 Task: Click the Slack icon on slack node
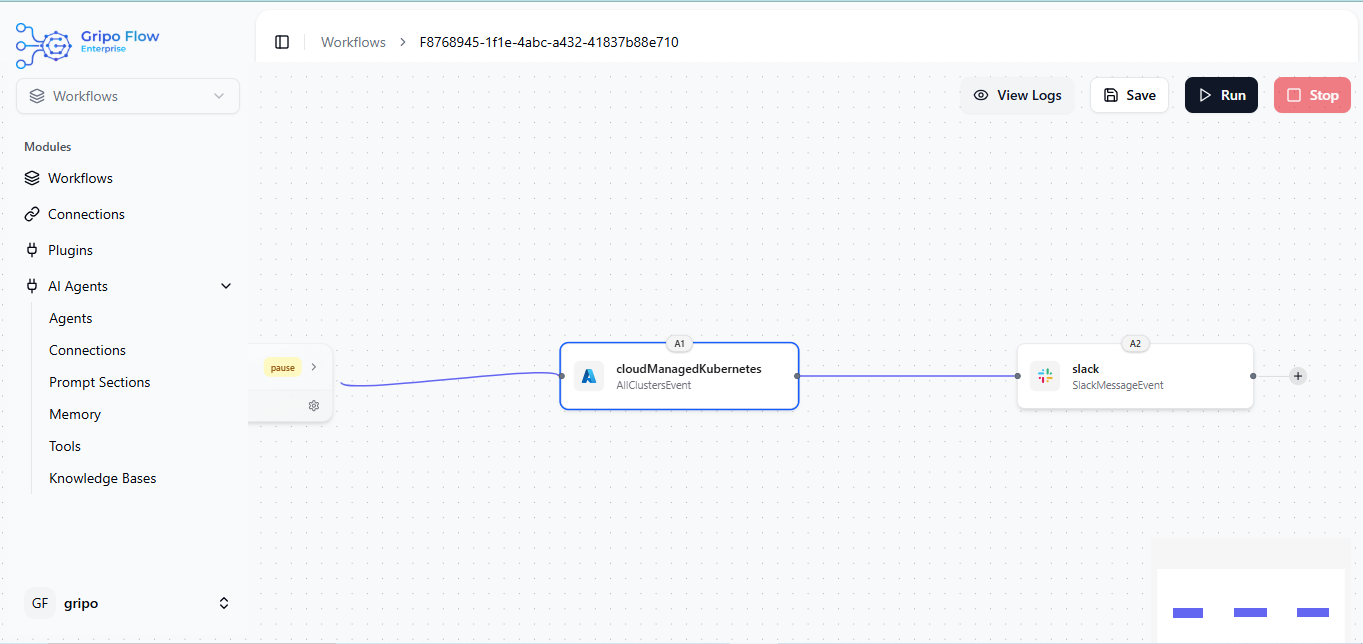point(1045,376)
